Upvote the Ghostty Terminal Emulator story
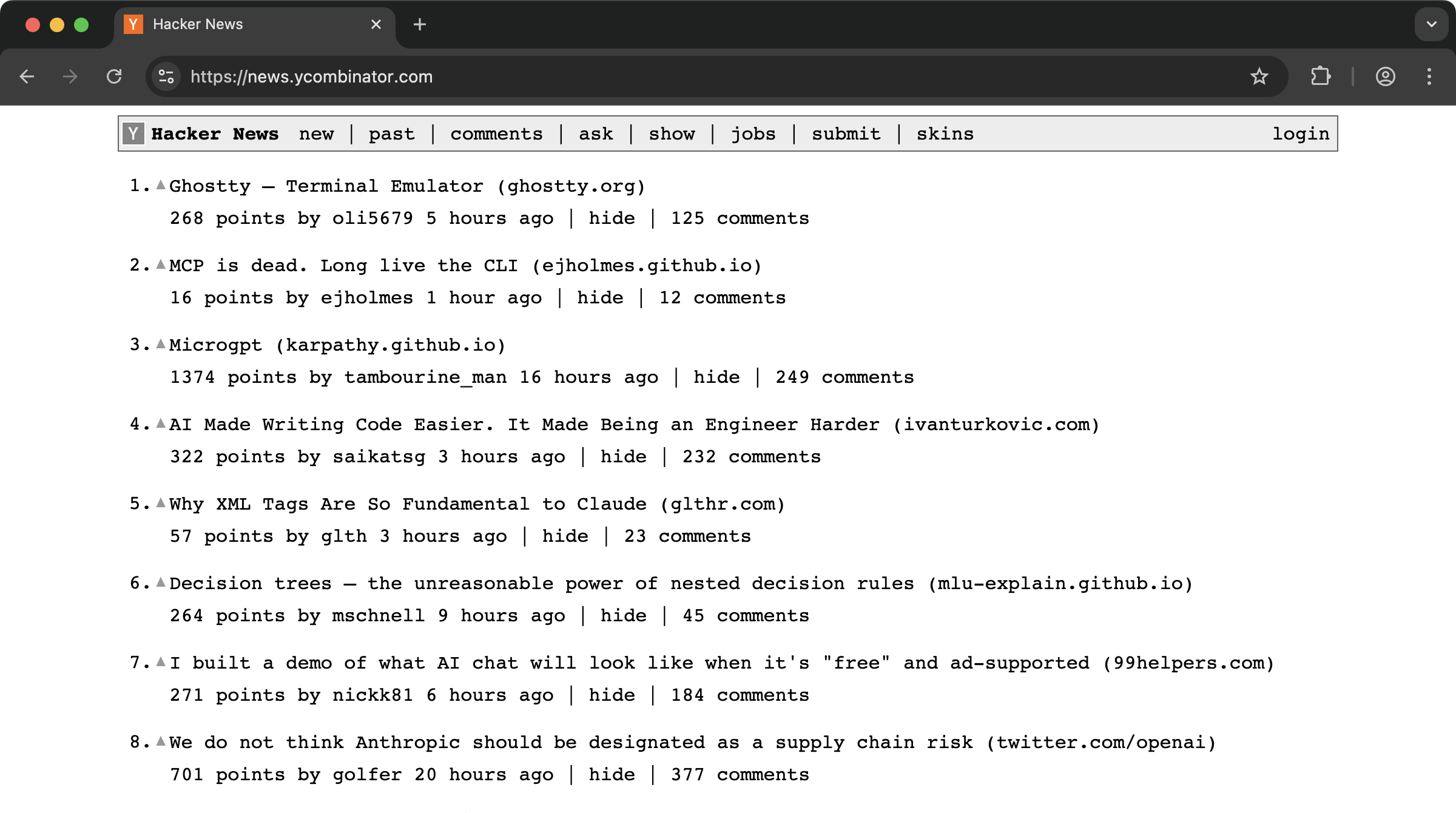This screenshot has height=813, width=1456. 161,185
